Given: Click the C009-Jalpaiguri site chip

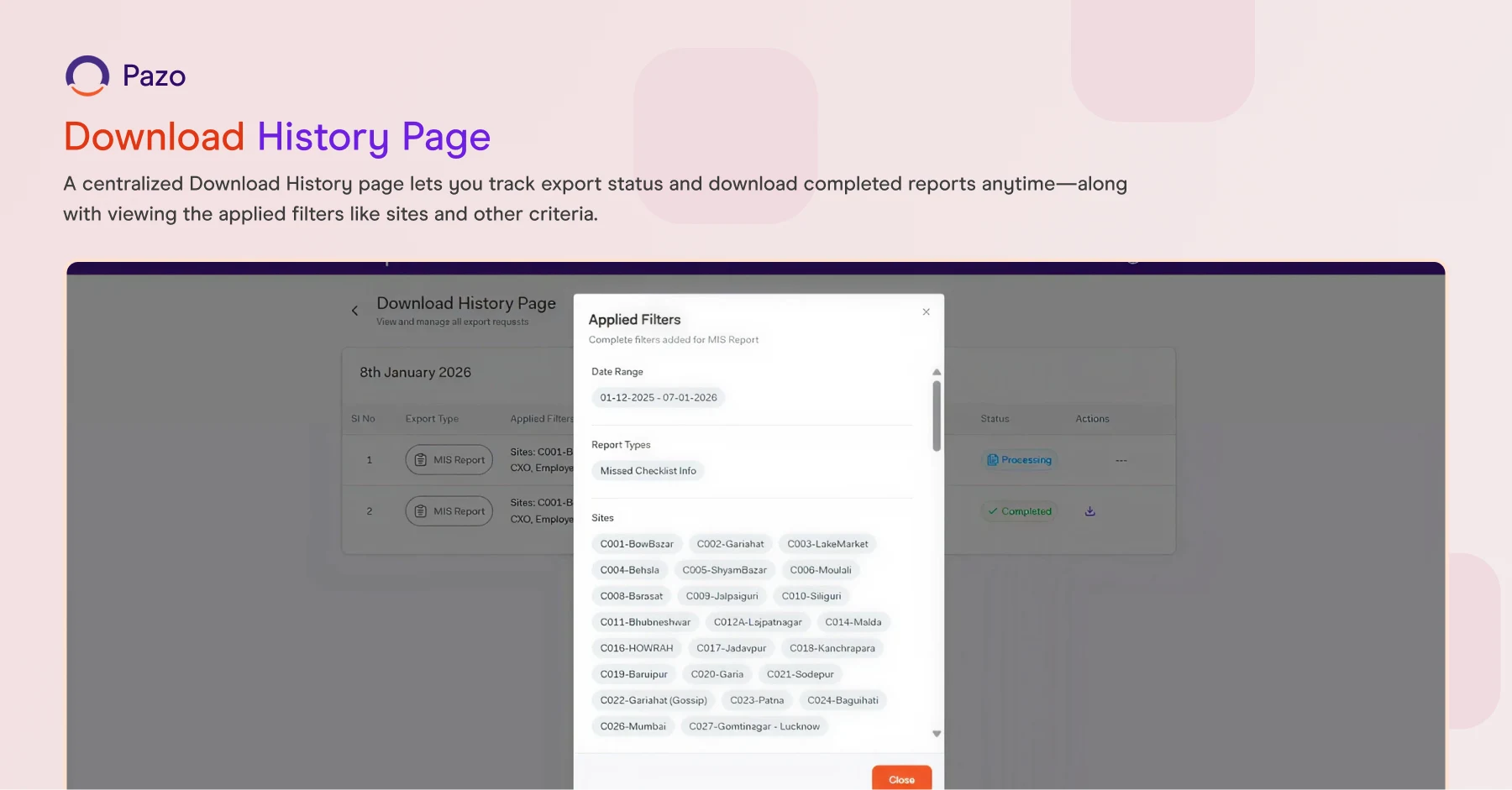Looking at the screenshot, I should [x=722, y=596].
